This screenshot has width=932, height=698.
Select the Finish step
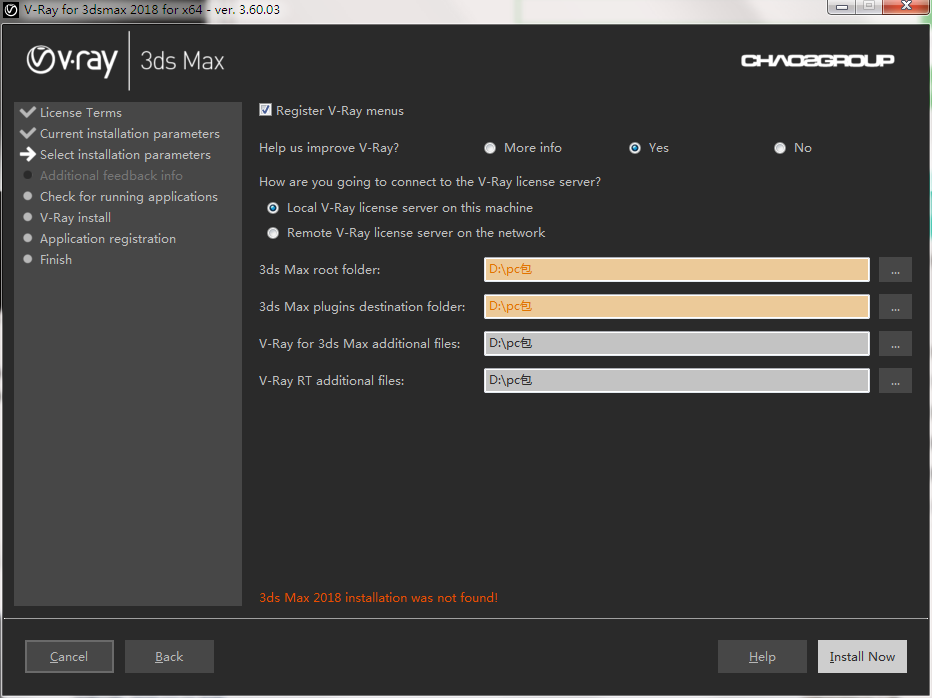coord(56,259)
